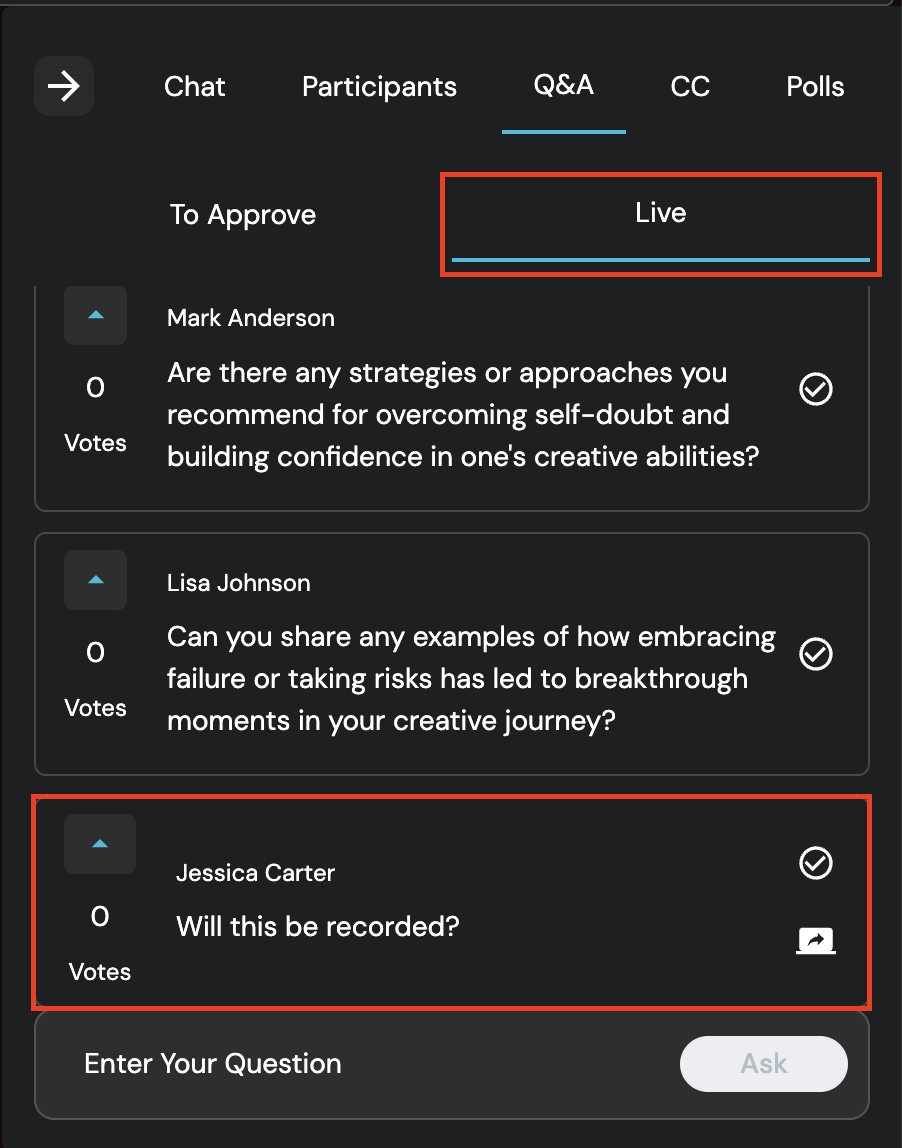This screenshot has width=902, height=1148.
Task: Mark Mark Anderson's question as answered
Action: click(816, 389)
